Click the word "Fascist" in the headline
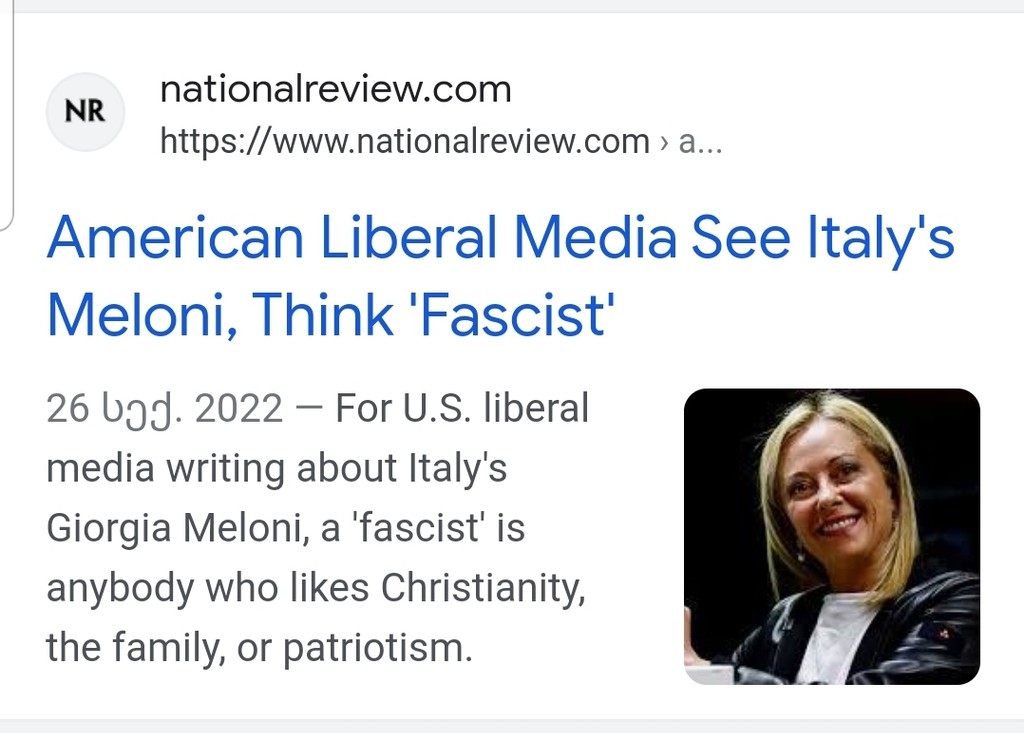This screenshot has height=733, width=1024. pyautogui.click(x=514, y=315)
